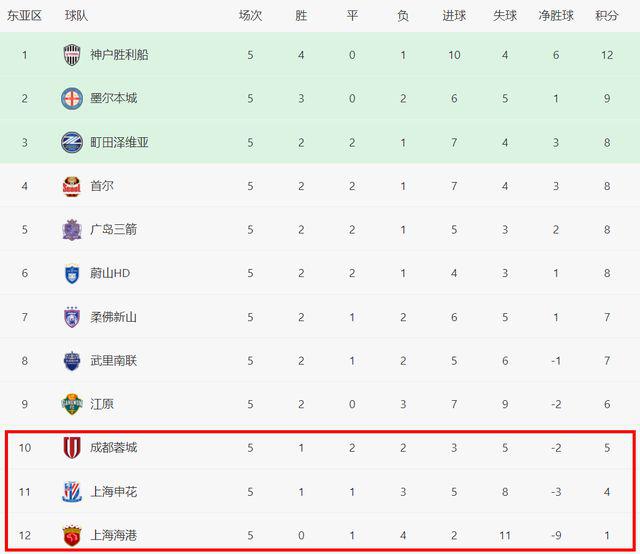Click the 蔚山HD team badge

73,273
